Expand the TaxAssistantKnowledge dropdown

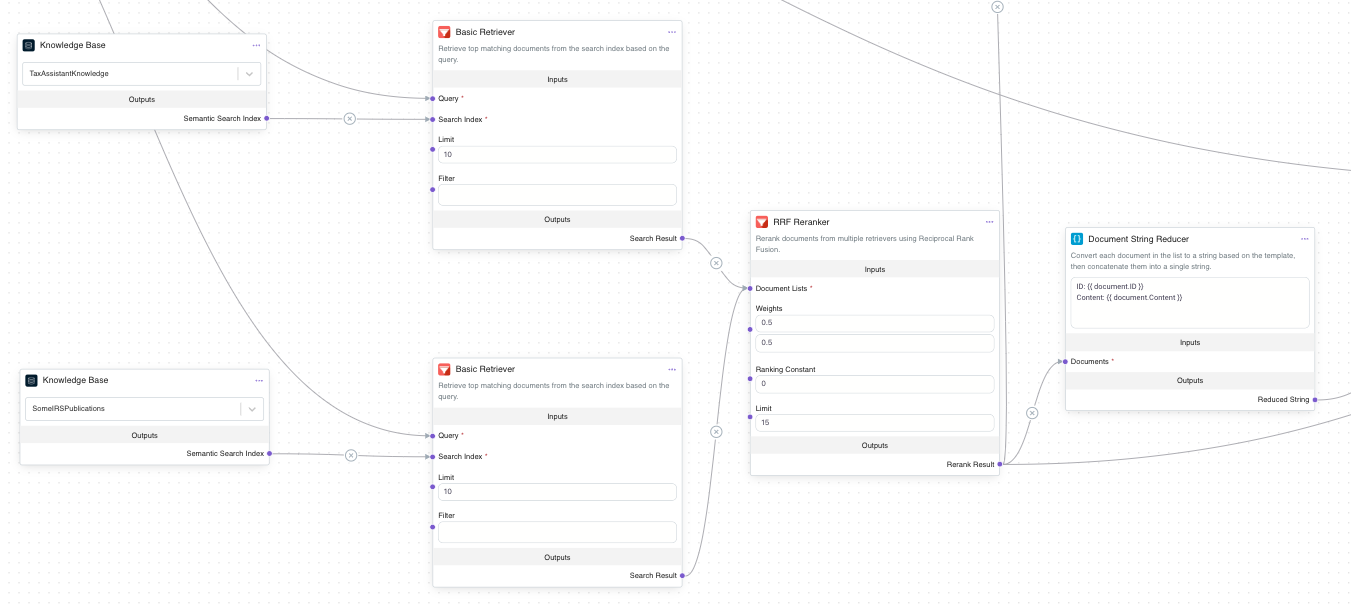click(249, 74)
